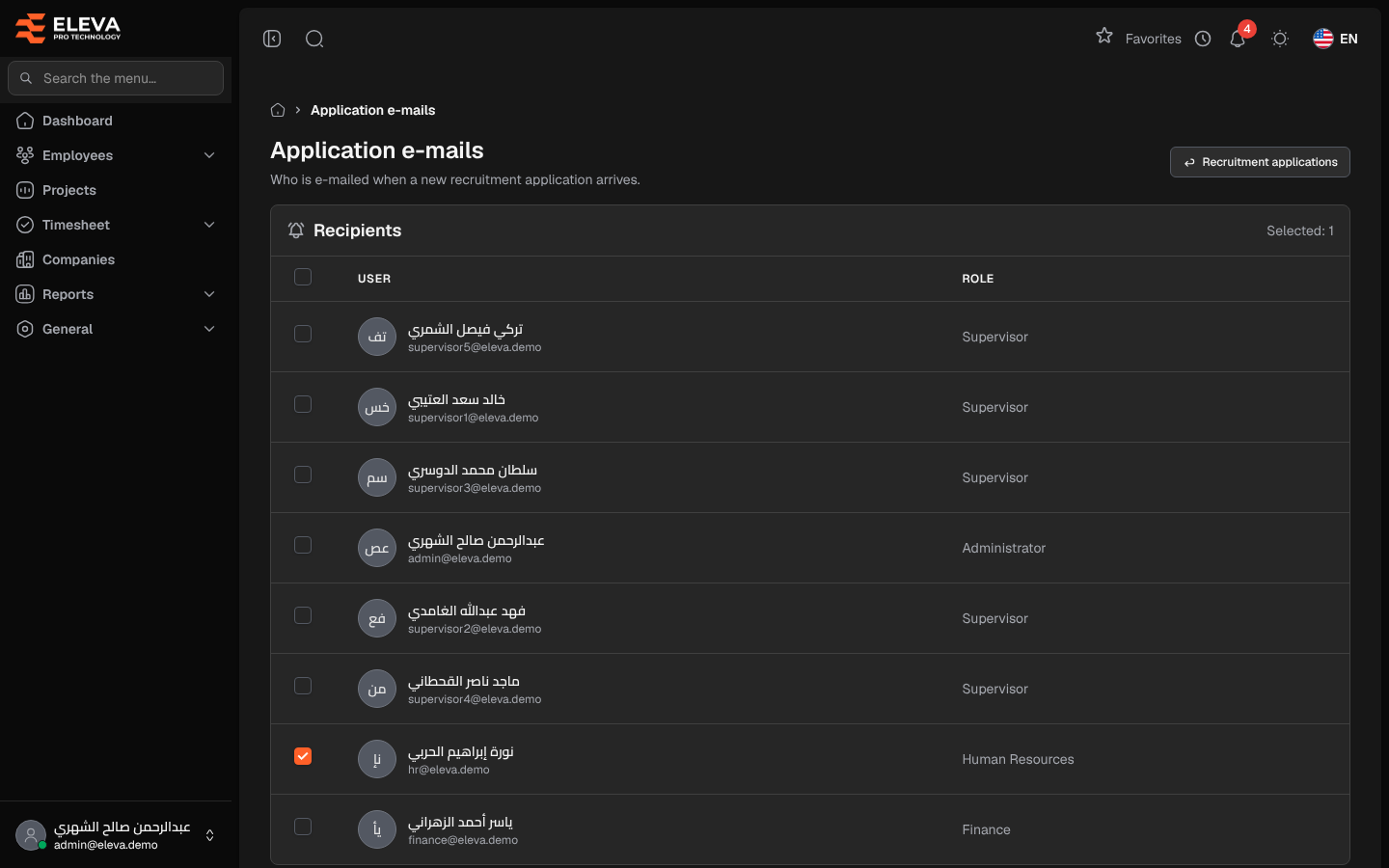Viewport: 1389px width, 868px height.
Task: Open Reports from the sidebar
Action: pos(116,294)
